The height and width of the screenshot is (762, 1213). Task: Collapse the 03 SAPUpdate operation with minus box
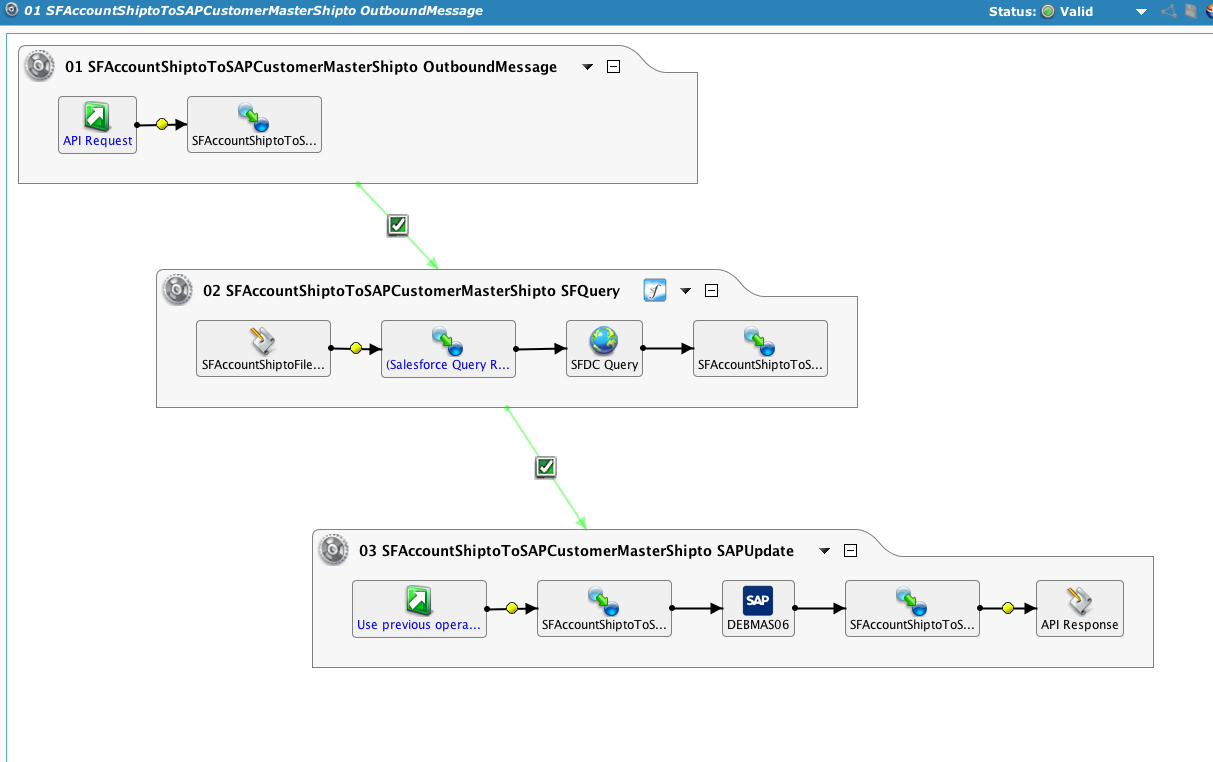coord(850,551)
